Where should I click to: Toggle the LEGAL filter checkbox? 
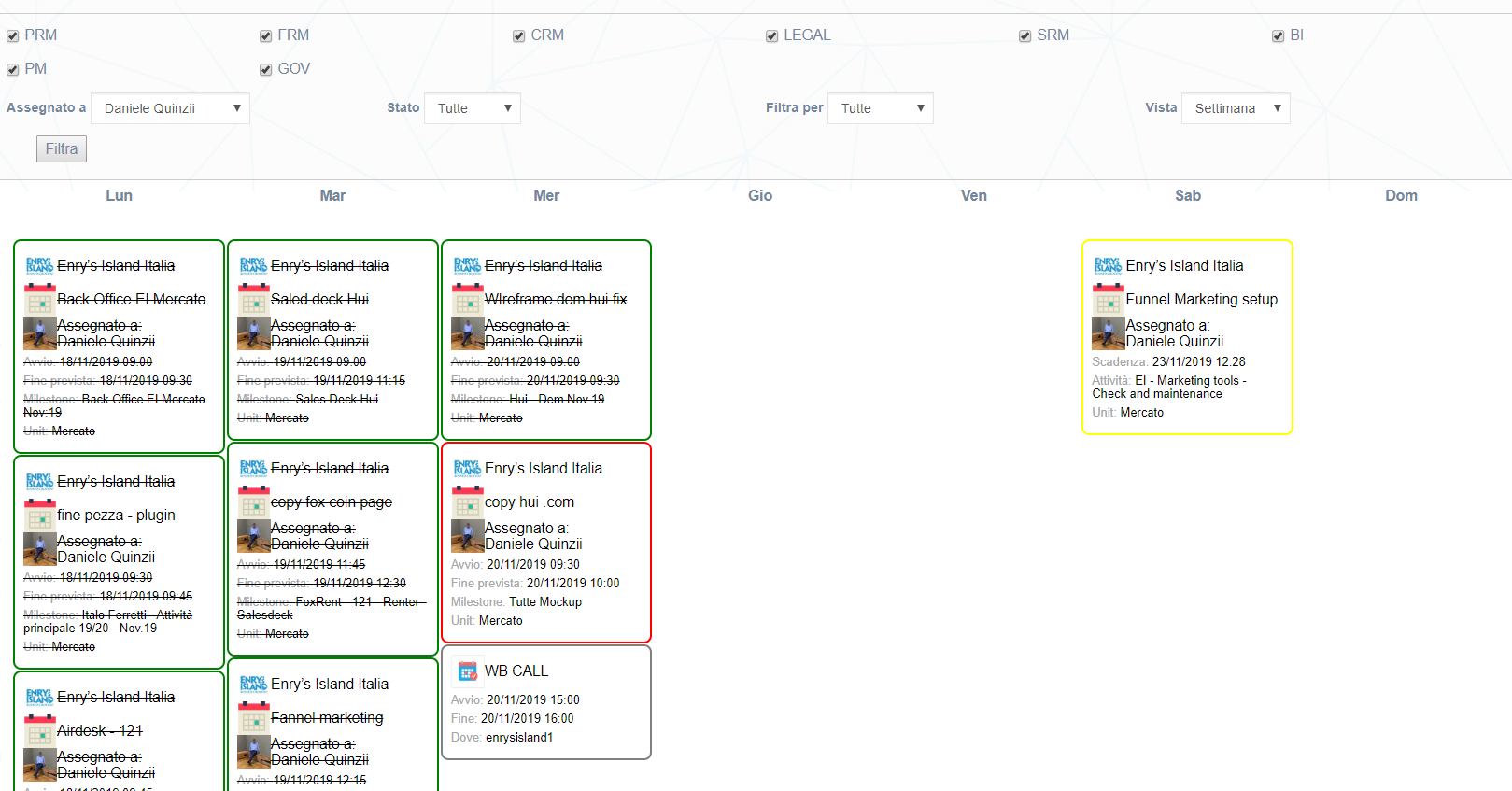pos(771,36)
